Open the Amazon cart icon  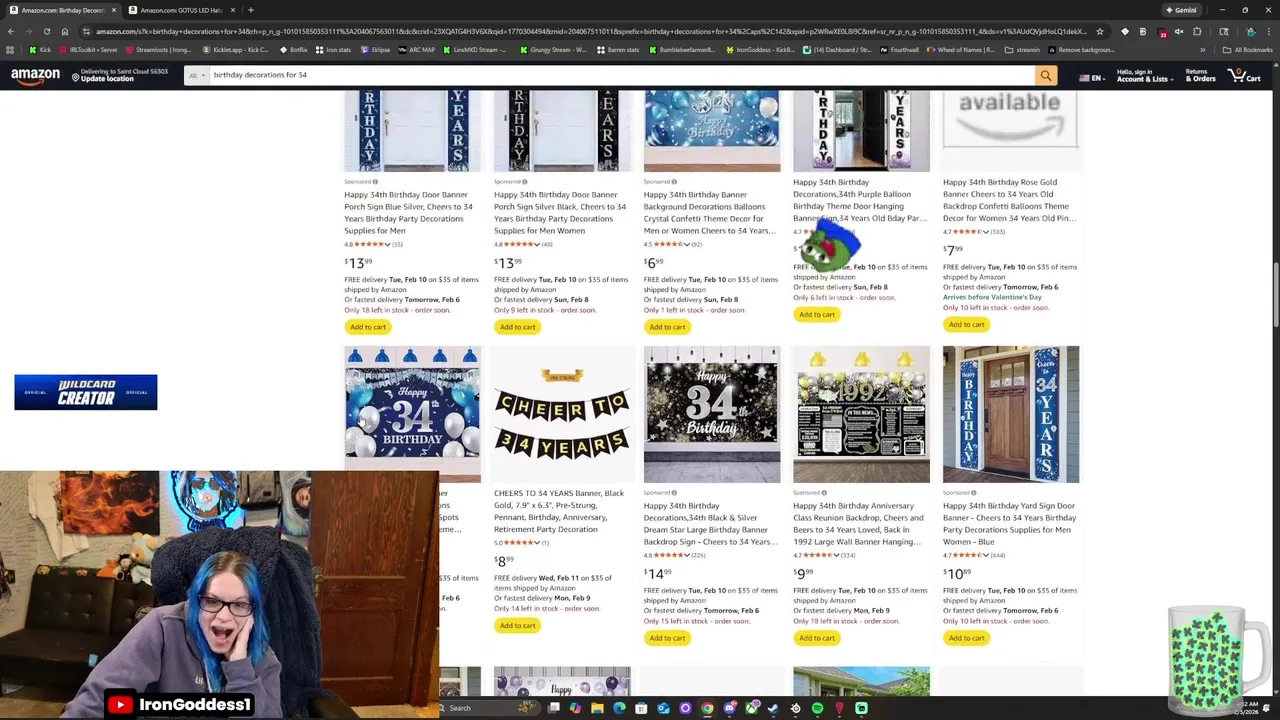[x=1245, y=75]
